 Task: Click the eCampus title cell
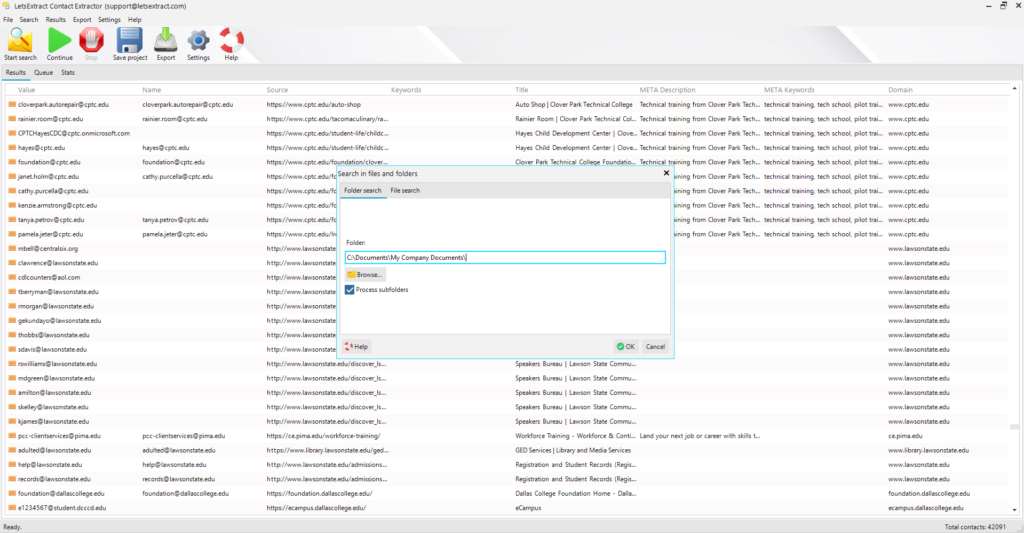[528, 508]
